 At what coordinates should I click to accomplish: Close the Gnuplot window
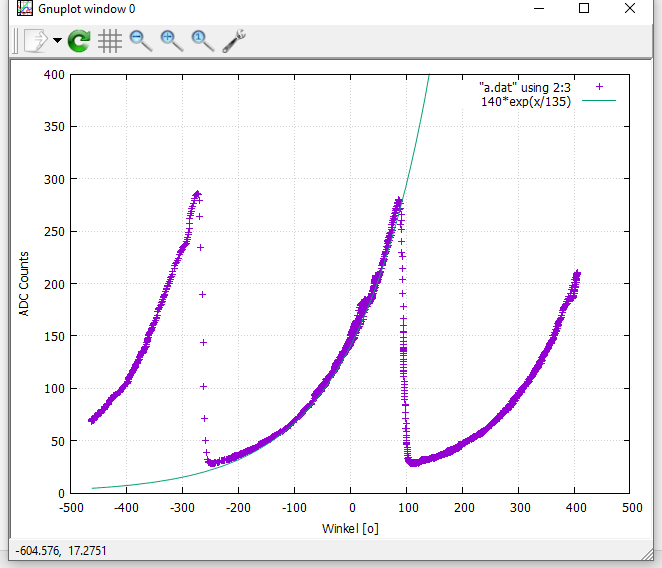pyautogui.click(x=629, y=9)
